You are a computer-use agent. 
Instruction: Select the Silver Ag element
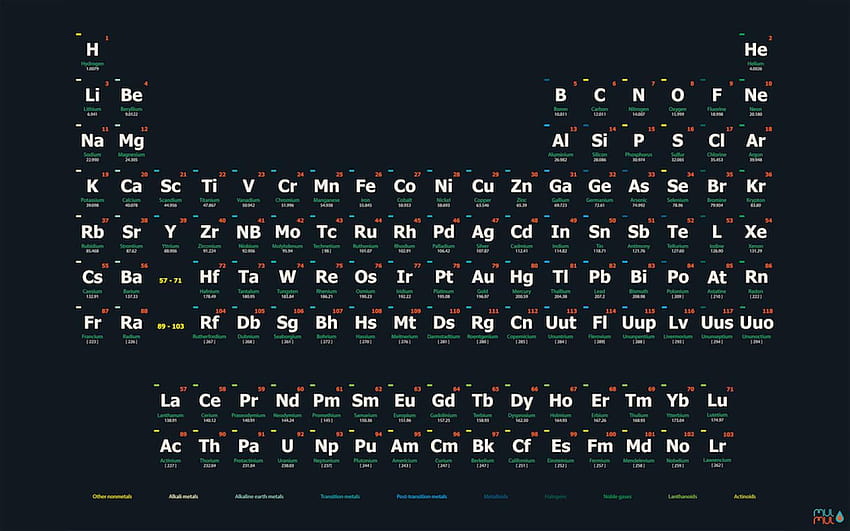pos(483,235)
